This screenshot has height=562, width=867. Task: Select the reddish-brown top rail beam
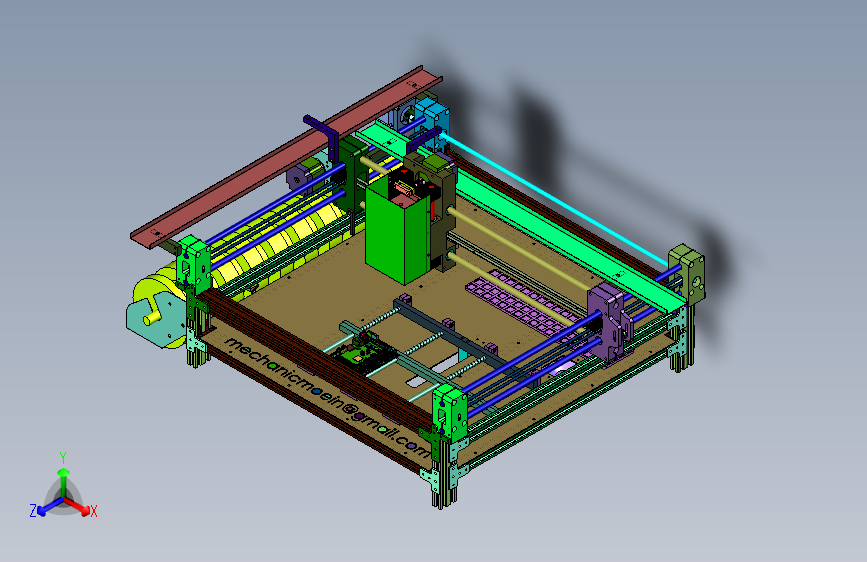[286, 158]
